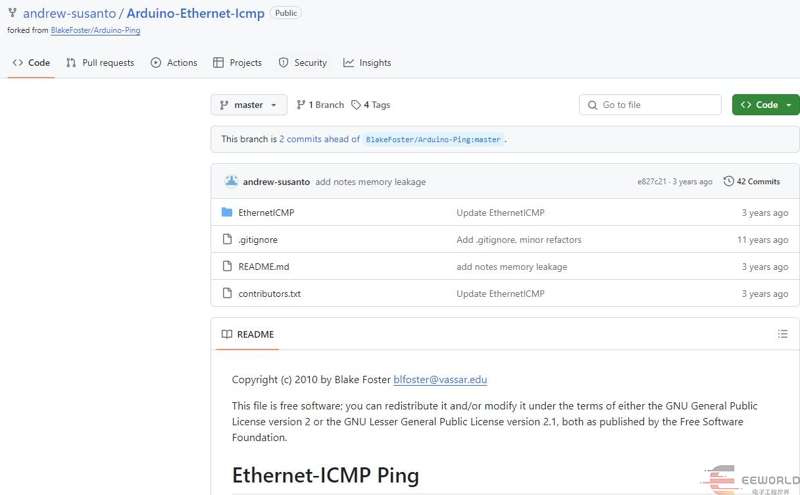The image size is (800, 495).
Task: Click the blfoster@vassar.edu email link
Action: coord(440,380)
